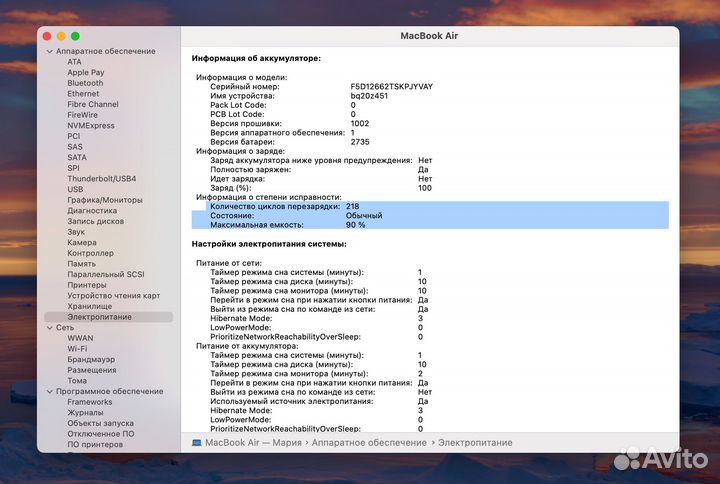Open the Брандмауэр entry
The height and width of the screenshot is (484, 720).
pos(91,360)
